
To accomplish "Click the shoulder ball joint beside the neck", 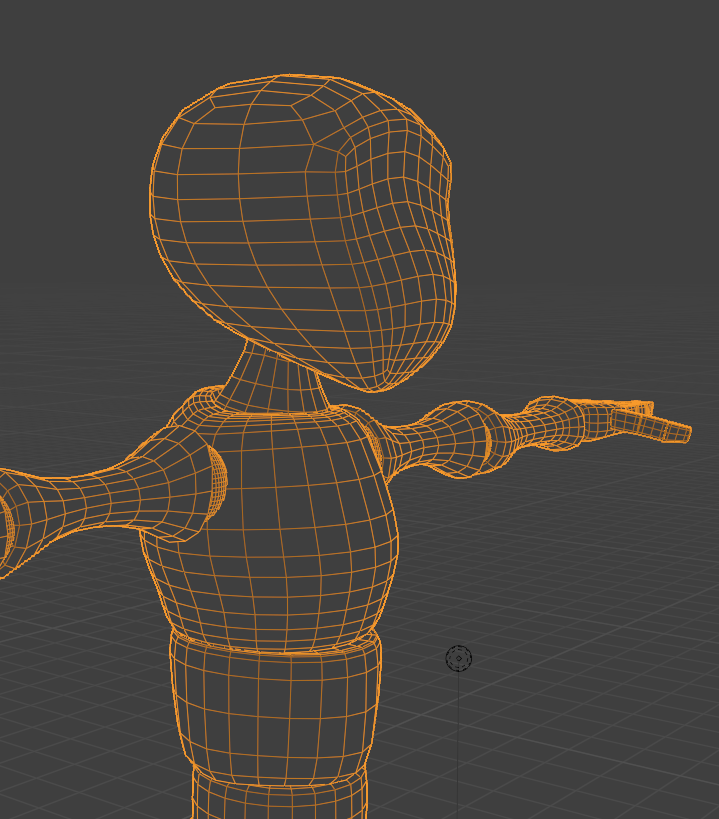I will (198, 403).
